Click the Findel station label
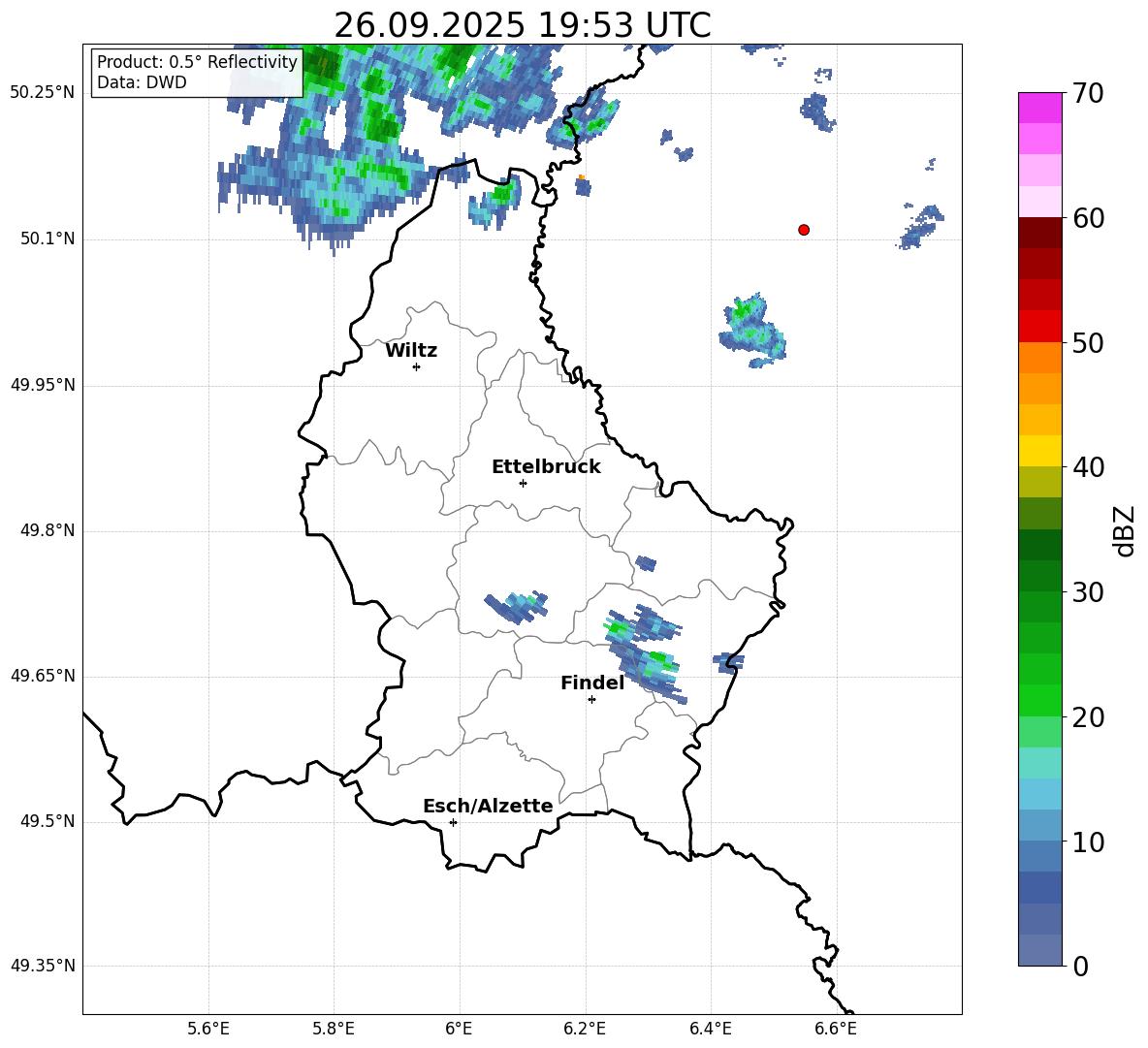The width and height of the screenshot is (1148, 1048). click(x=592, y=683)
